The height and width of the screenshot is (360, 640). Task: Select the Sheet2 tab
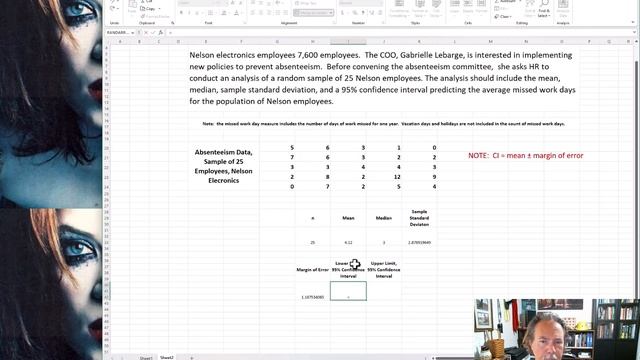point(167,358)
